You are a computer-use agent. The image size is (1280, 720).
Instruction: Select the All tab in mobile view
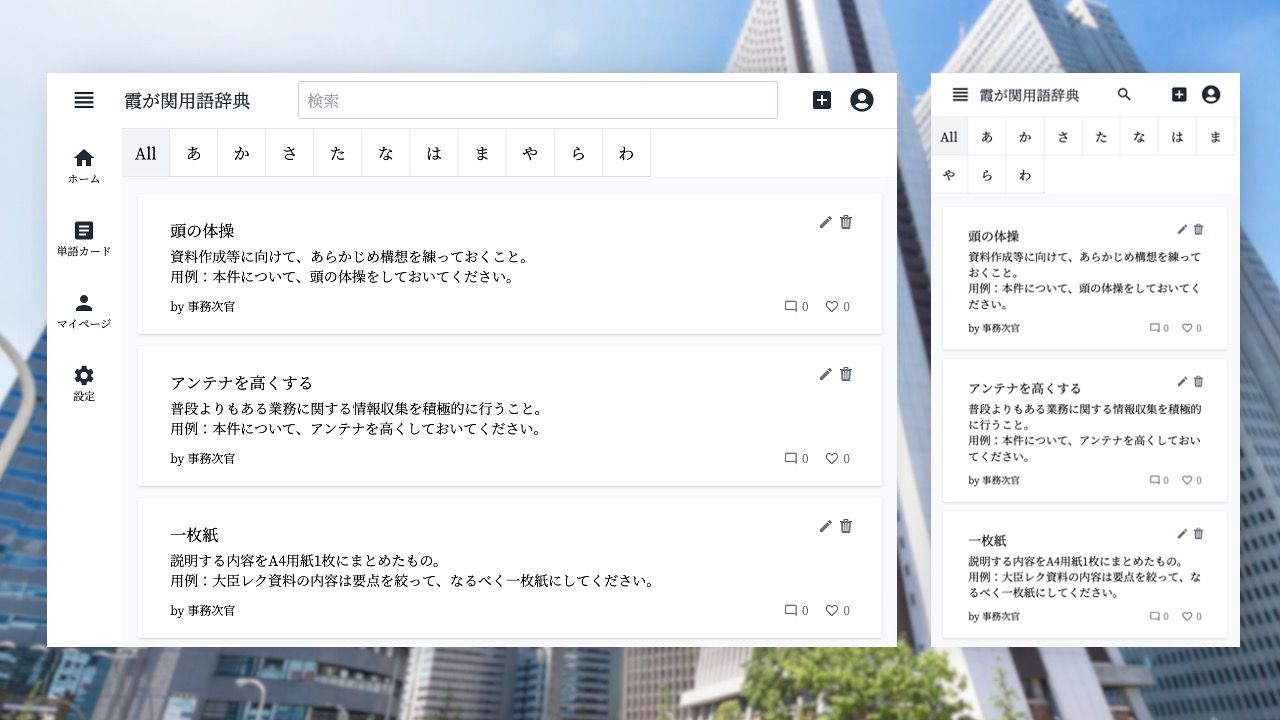click(x=948, y=136)
